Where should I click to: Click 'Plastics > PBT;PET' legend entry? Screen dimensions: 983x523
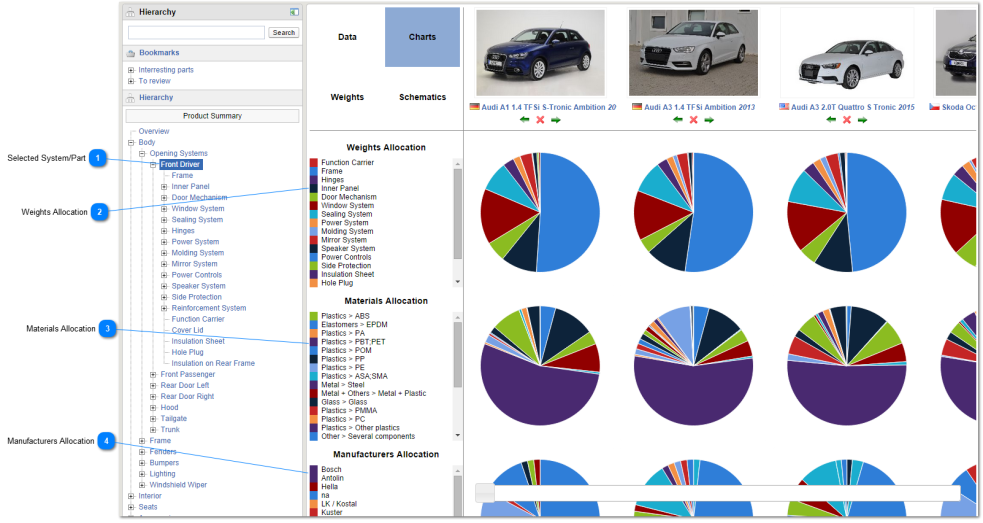tap(354, 342)
